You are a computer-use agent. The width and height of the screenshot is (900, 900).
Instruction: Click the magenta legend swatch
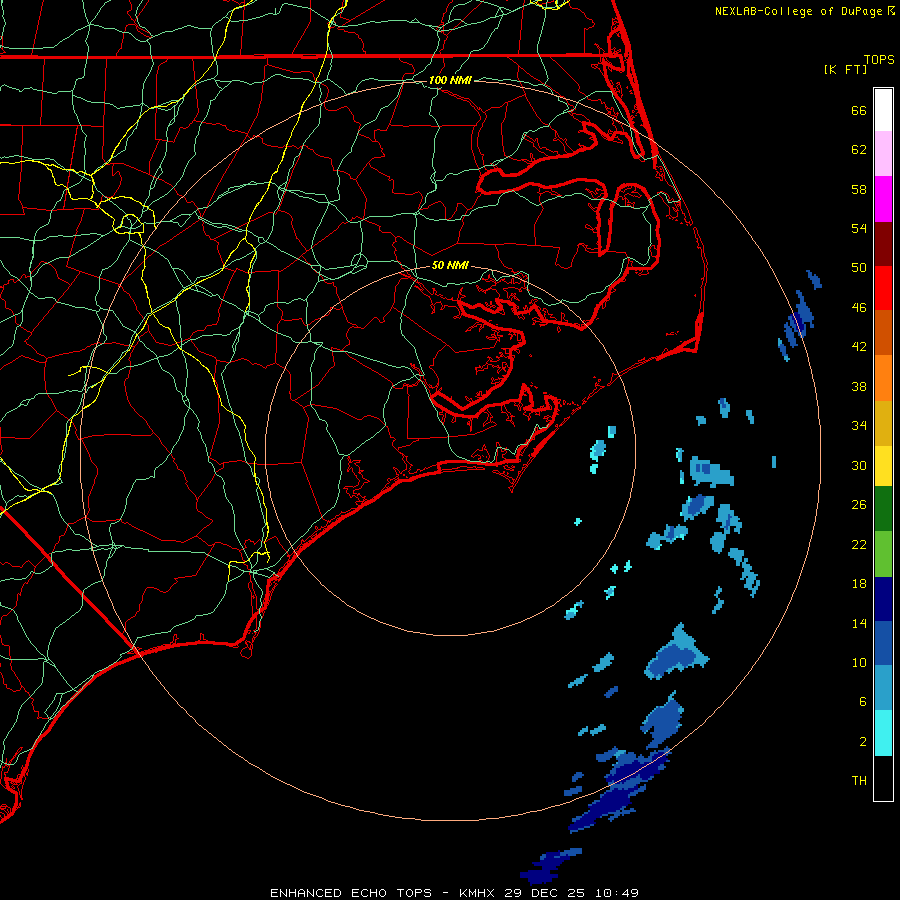tap(883, 199)
